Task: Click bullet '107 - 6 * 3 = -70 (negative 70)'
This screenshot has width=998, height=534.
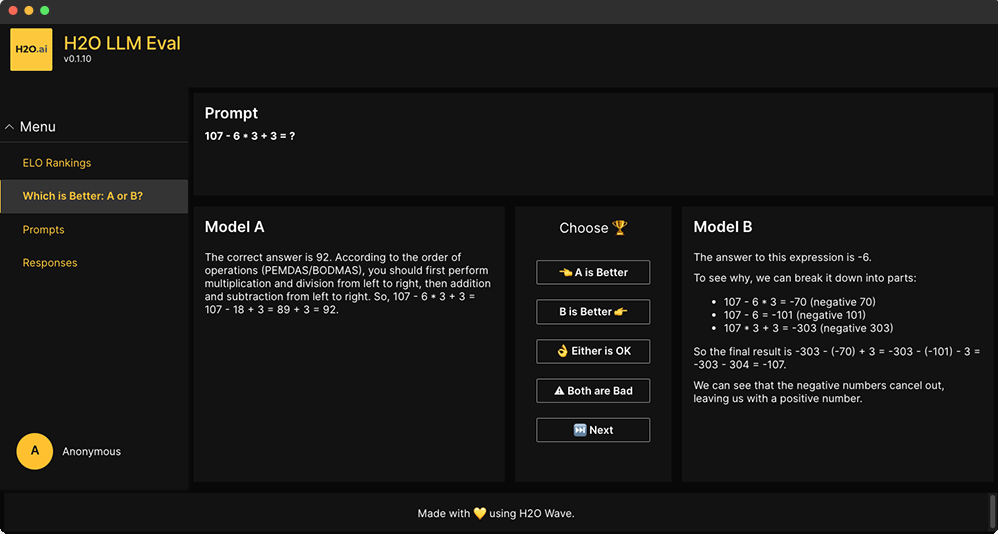Action: click(799, 302)
